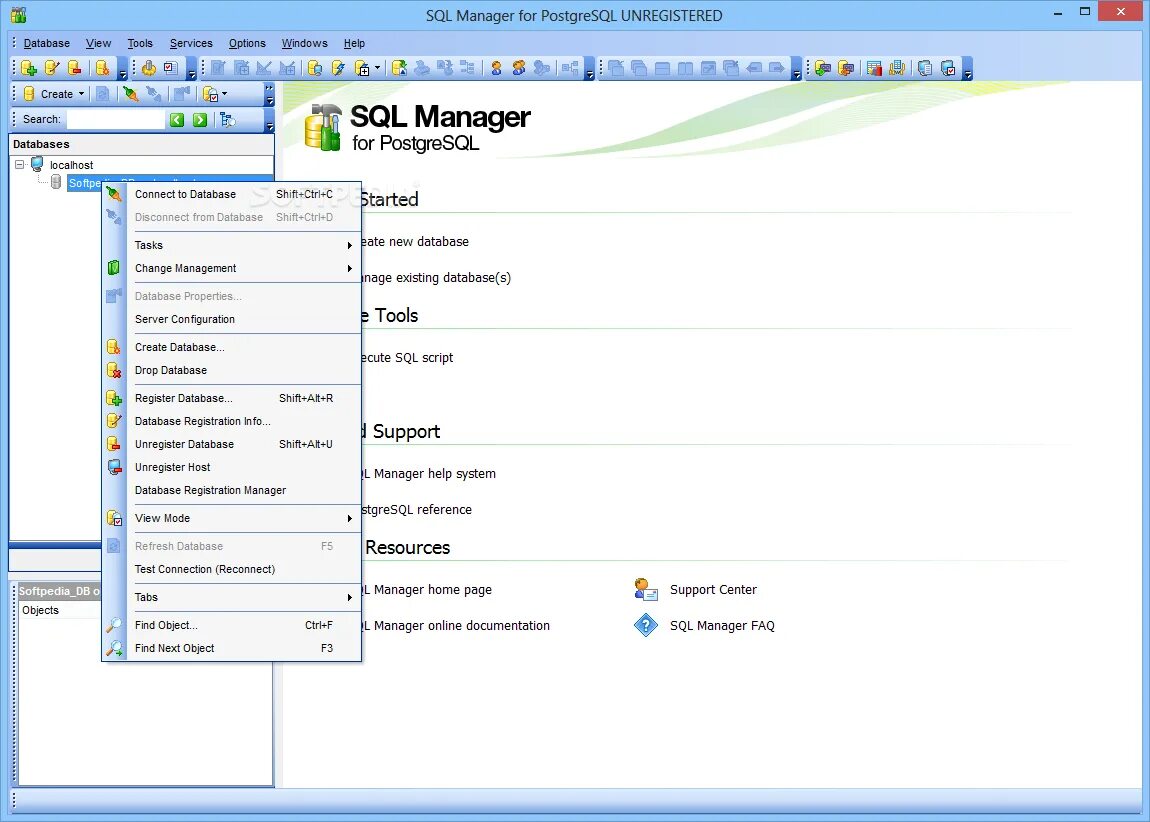This screenshot has width=1150, height=822.
Task: Open the Windows menu
Action: tap(304, 43)
